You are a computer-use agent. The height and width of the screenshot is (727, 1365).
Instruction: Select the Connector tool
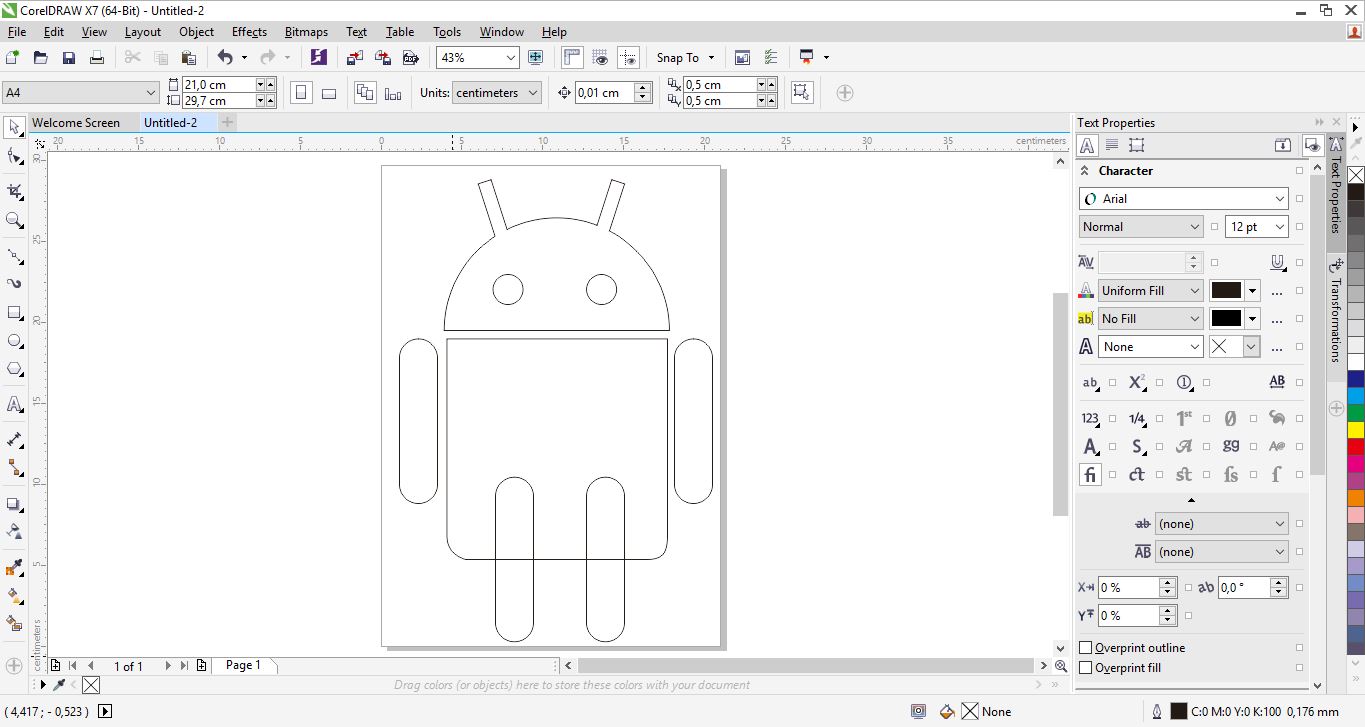tap(14, 468)
